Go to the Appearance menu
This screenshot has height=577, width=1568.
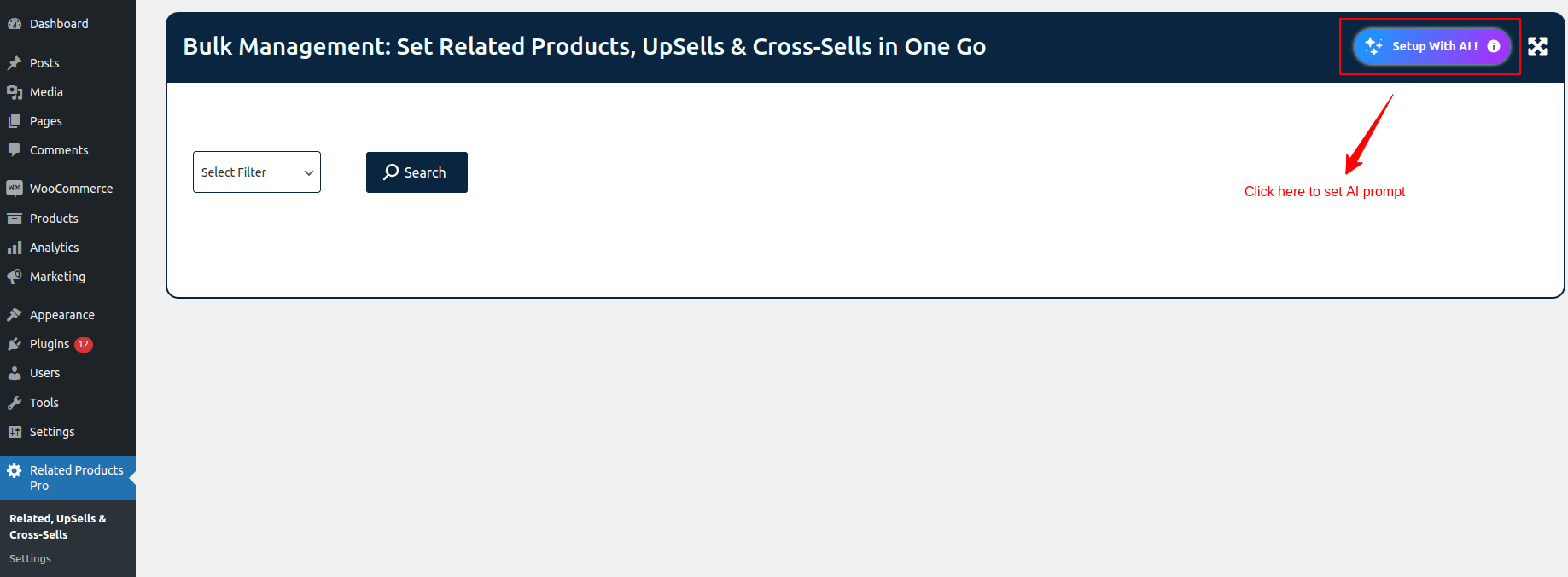[x=61, y=315]
